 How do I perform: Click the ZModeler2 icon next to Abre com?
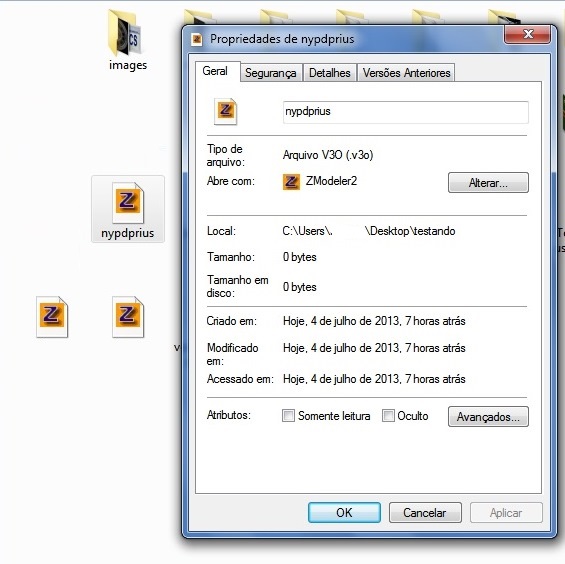pos(291,182)
